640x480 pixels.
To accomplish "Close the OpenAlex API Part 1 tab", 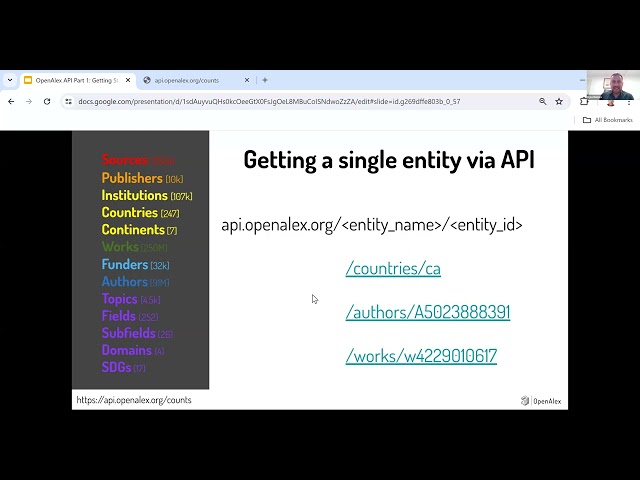I will click(128, 80).
